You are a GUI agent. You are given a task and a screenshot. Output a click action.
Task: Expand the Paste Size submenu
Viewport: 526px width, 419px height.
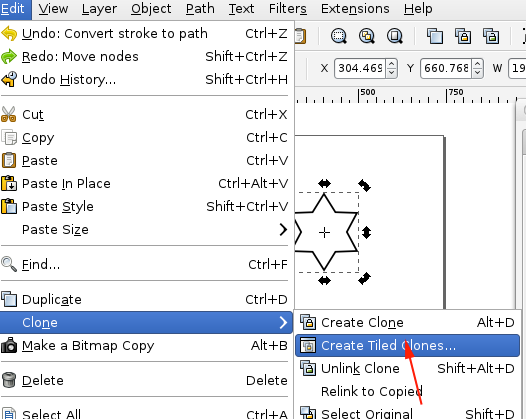(x=145, y=230)
